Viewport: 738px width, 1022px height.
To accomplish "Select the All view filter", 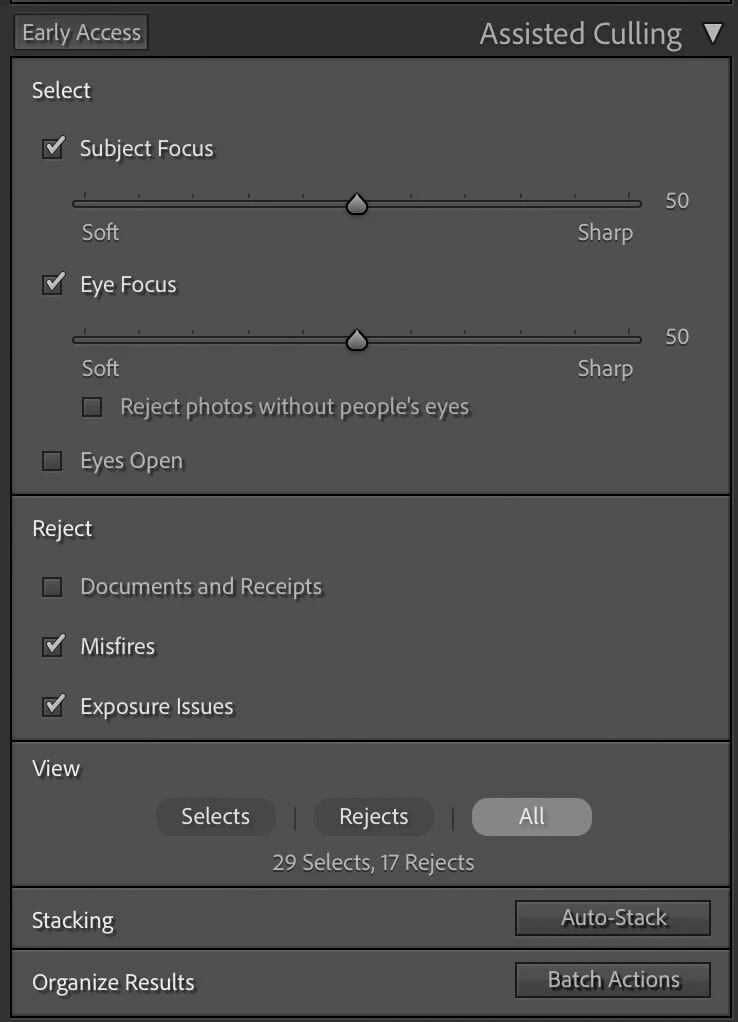I will pyautogui.click(x=531, y=817).
